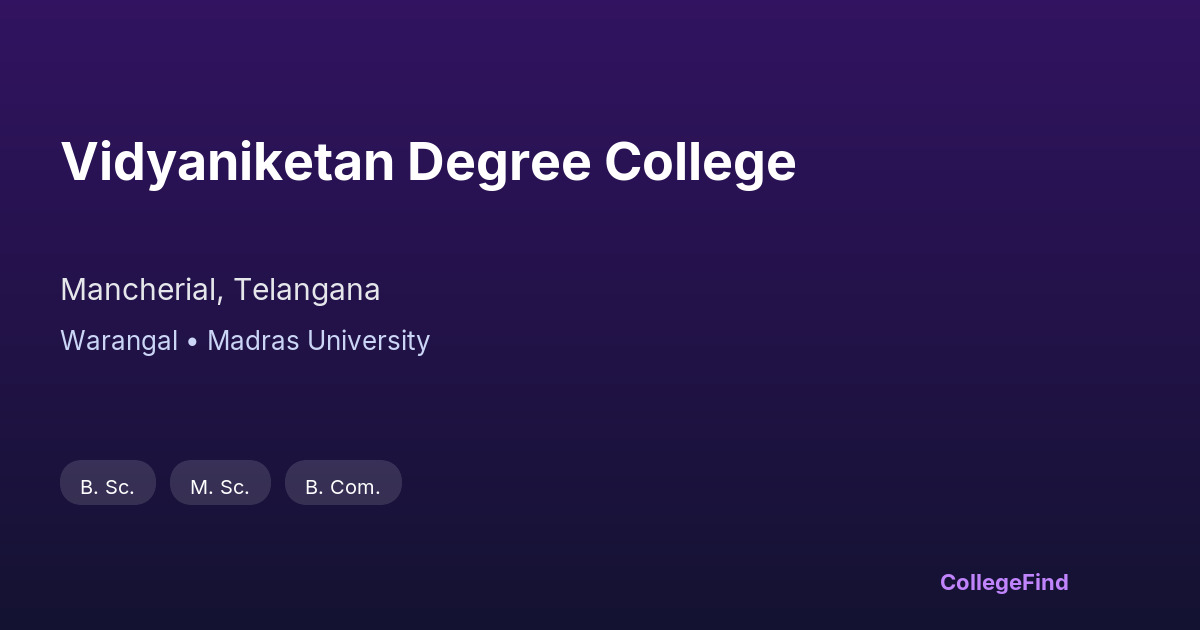Screen dimensions: 1200x630
Task: Click the Com. text in the B. Com. chip
Action: (x=356, y=488)
